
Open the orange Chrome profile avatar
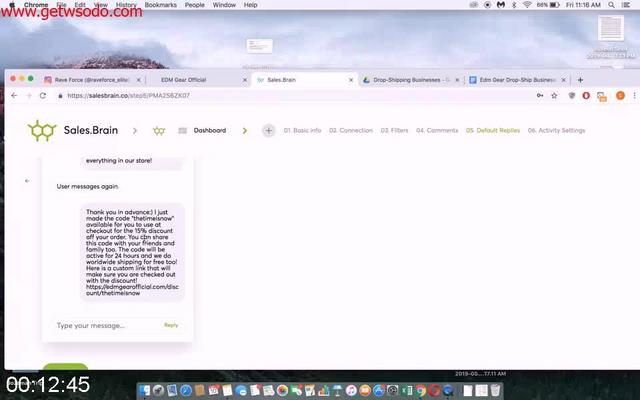tap(620, 96)
